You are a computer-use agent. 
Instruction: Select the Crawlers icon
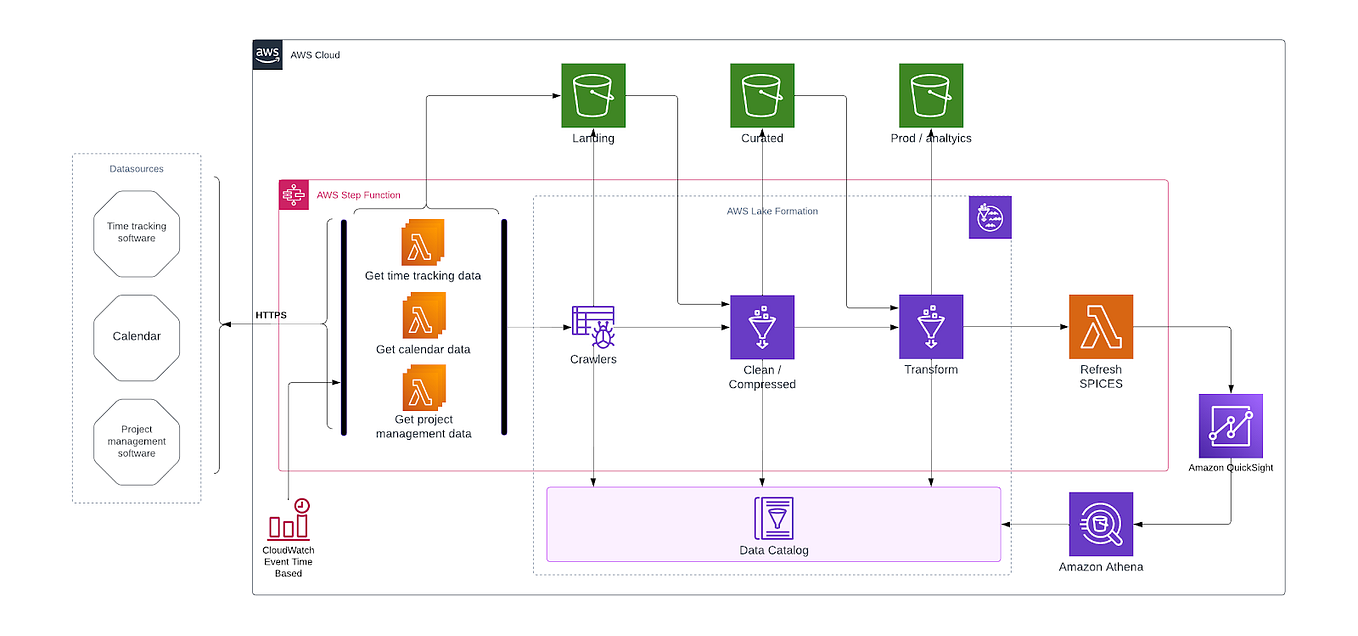tap(592, 327)
